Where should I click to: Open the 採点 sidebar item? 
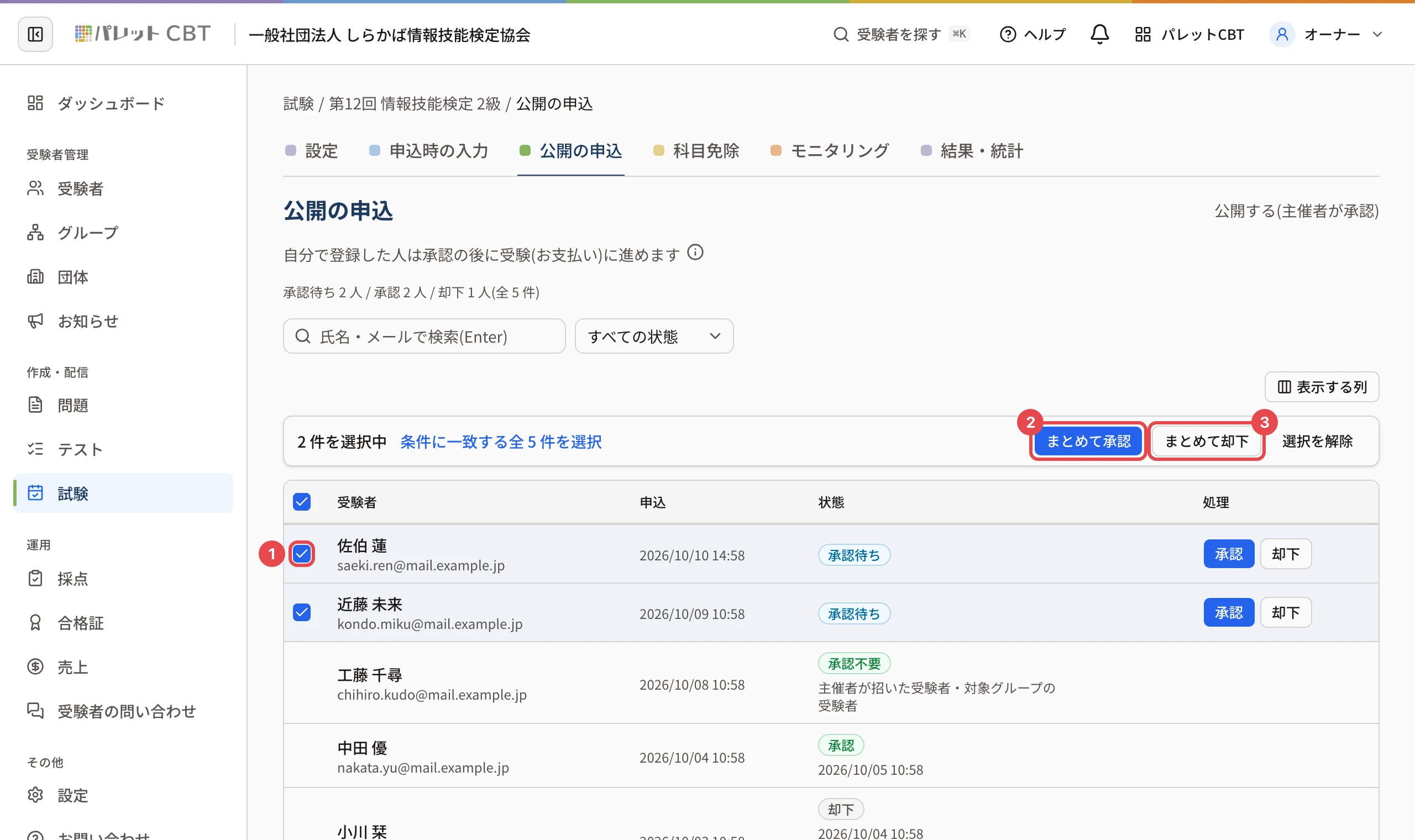pyautogui.click(x=123, y=579)
